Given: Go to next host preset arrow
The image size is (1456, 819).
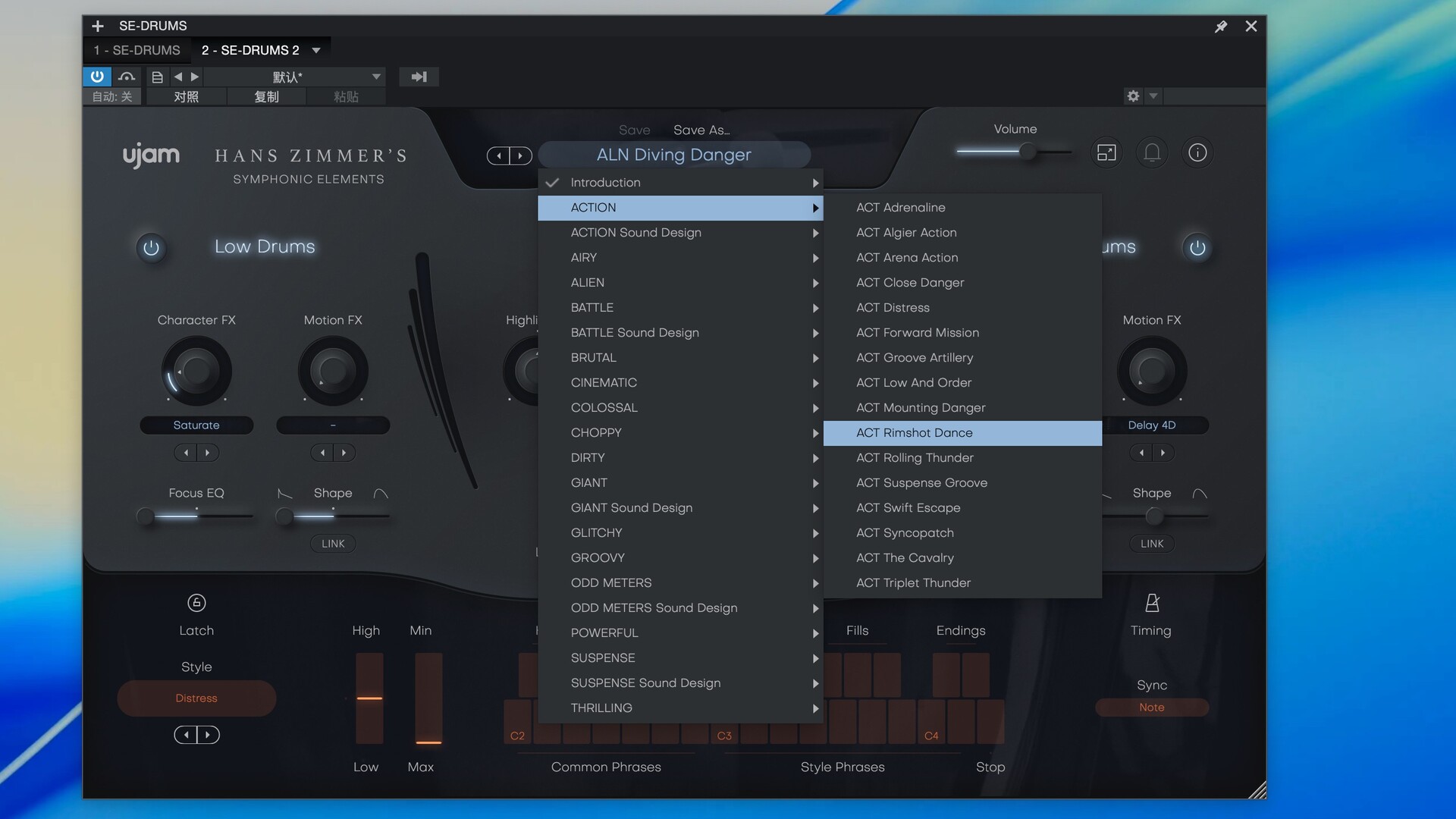Looking at the screenshot, I should [195, 77].
